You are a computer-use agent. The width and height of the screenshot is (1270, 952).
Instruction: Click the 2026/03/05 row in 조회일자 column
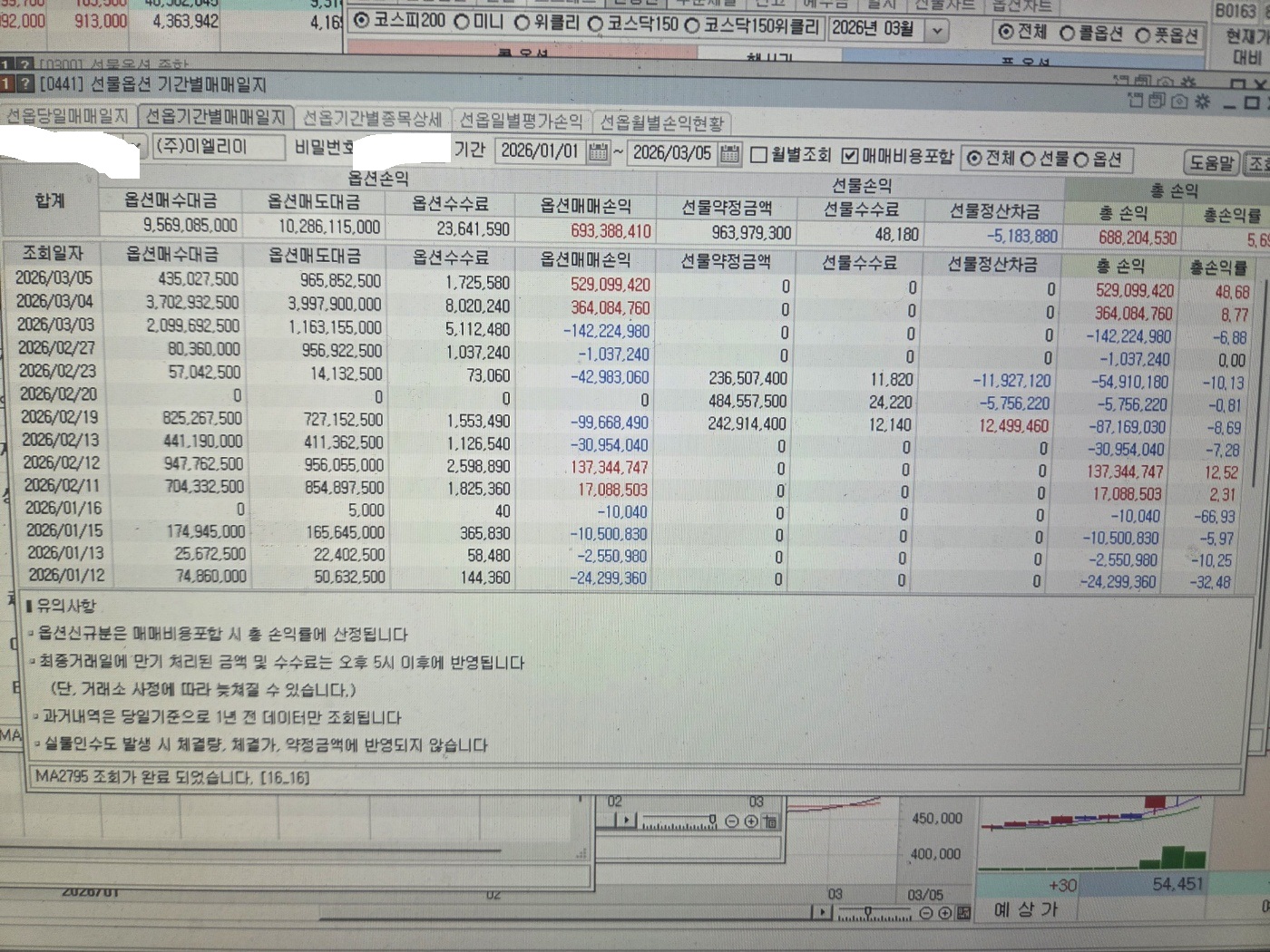point(54,277)
